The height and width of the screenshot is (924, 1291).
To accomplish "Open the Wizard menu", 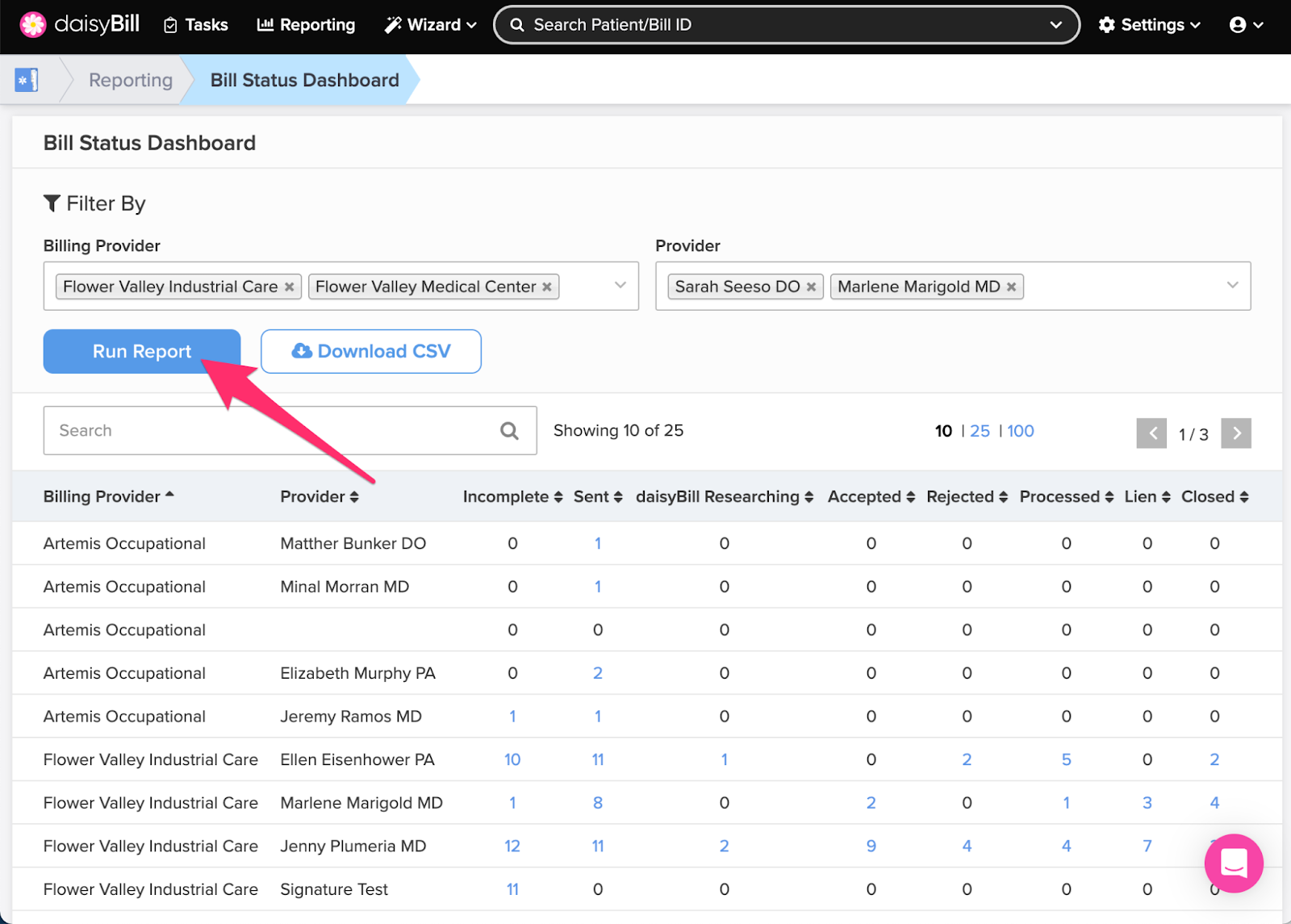I will [430, 25].
